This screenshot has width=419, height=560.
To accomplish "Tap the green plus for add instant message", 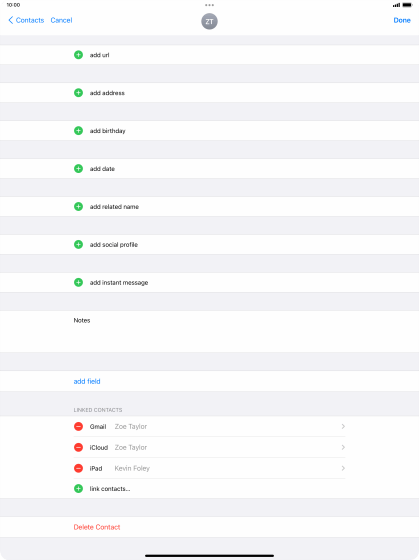I will (x=78, y=282).
